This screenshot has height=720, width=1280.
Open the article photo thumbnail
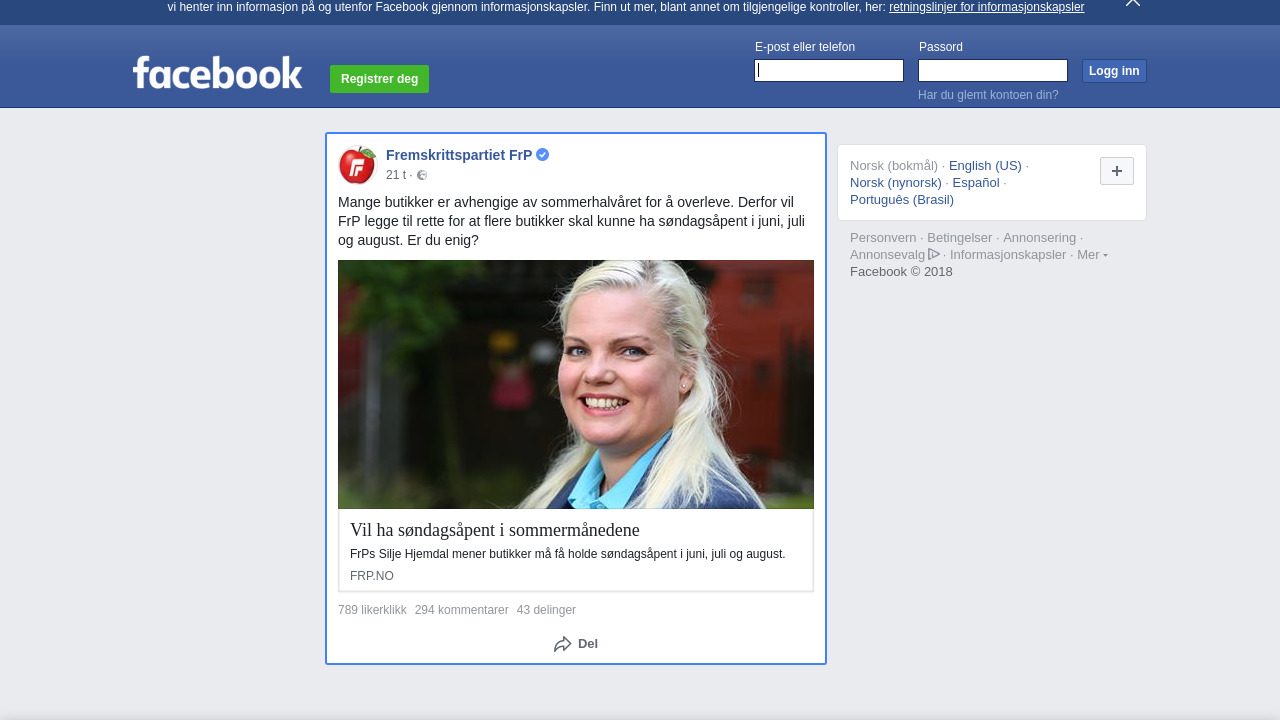tap(576, 384)
